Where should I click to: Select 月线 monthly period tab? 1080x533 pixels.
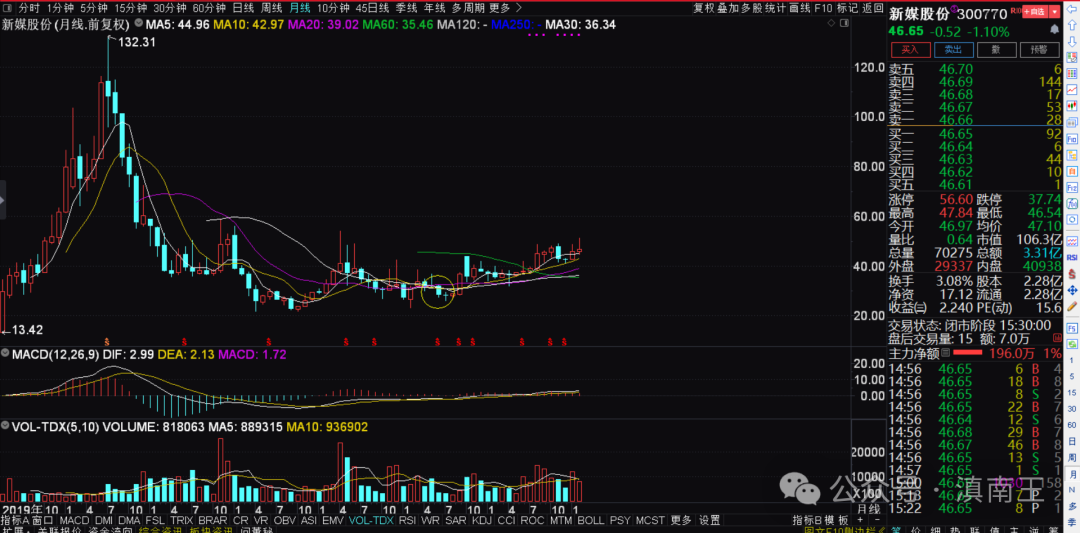point(300,8)
